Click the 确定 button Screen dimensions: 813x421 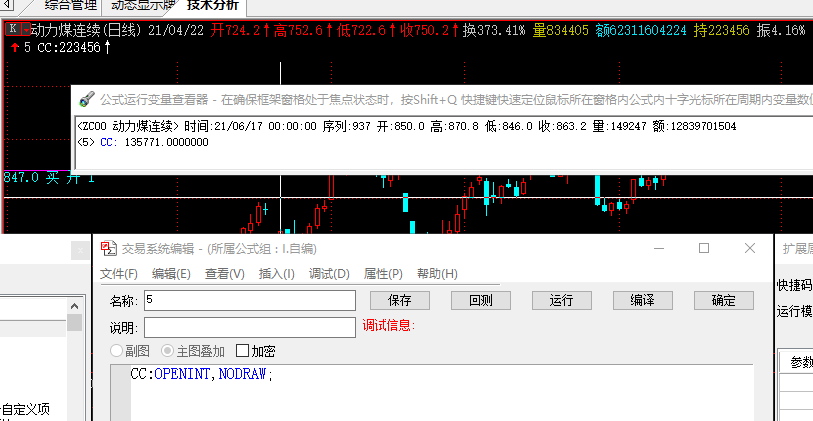tap(724, 300)
